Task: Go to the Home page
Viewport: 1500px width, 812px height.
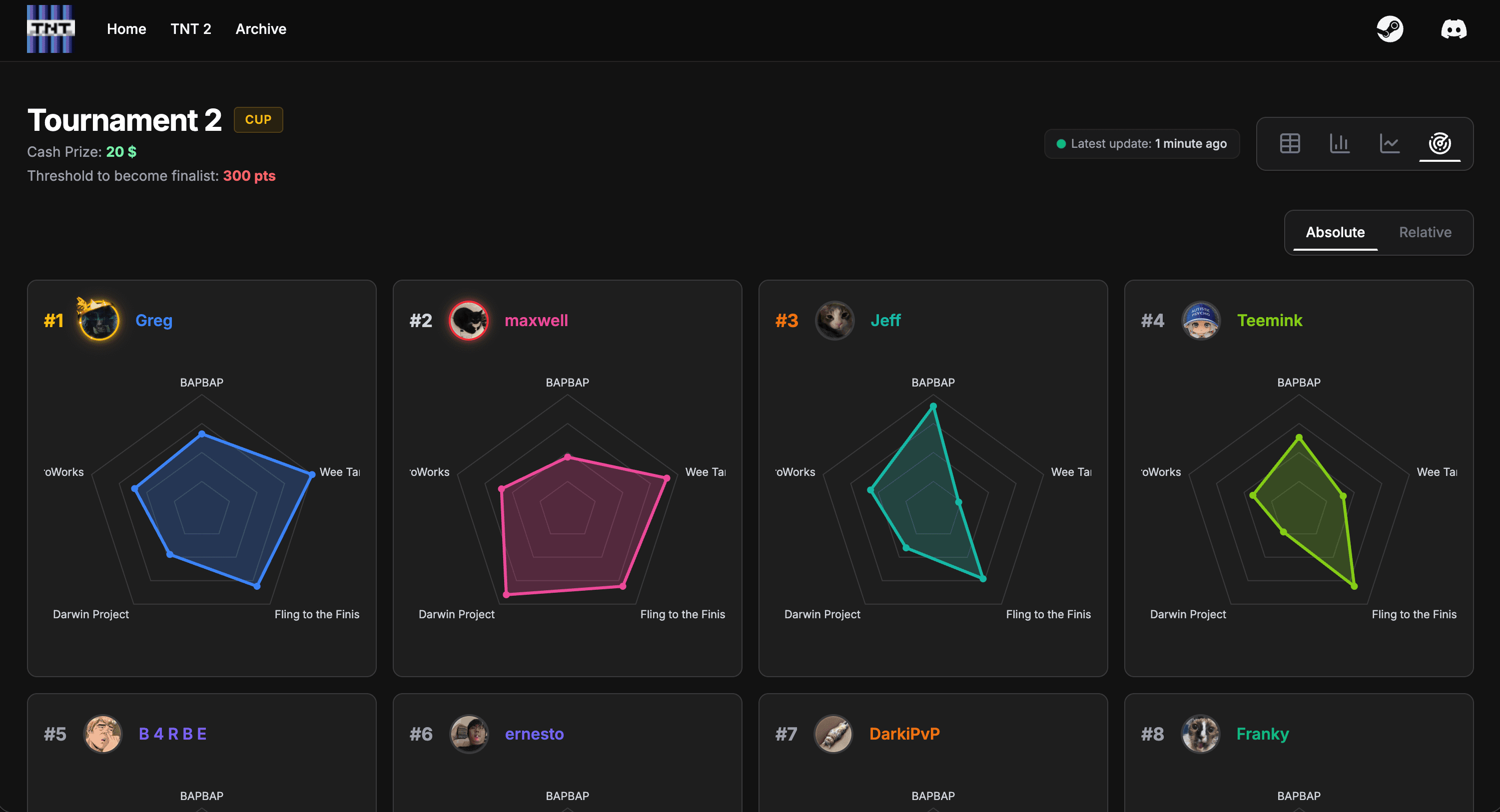Action: click(126, 29)
